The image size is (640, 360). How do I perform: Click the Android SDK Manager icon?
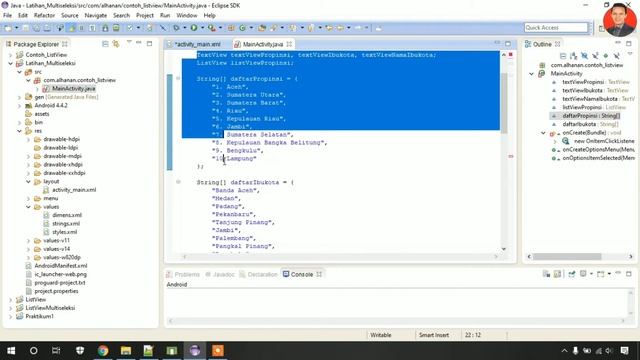105,28
